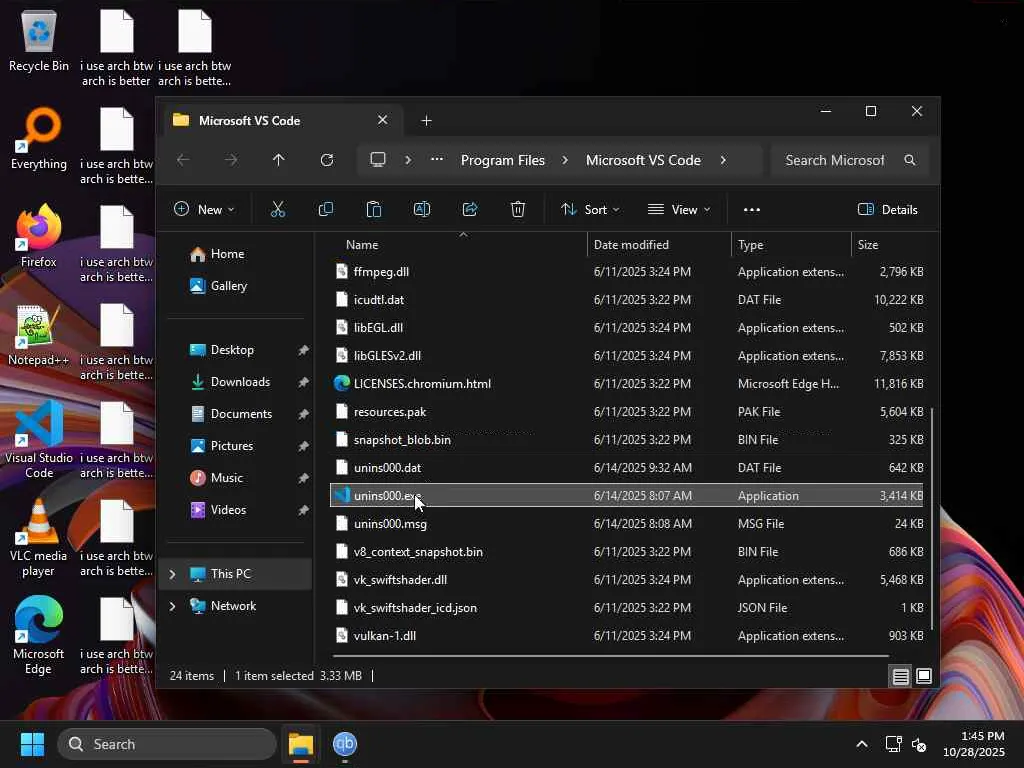Viewport: 1024px width, 768px height.
Task: Expand Network in navigation pane
Action: click(172, 606)
